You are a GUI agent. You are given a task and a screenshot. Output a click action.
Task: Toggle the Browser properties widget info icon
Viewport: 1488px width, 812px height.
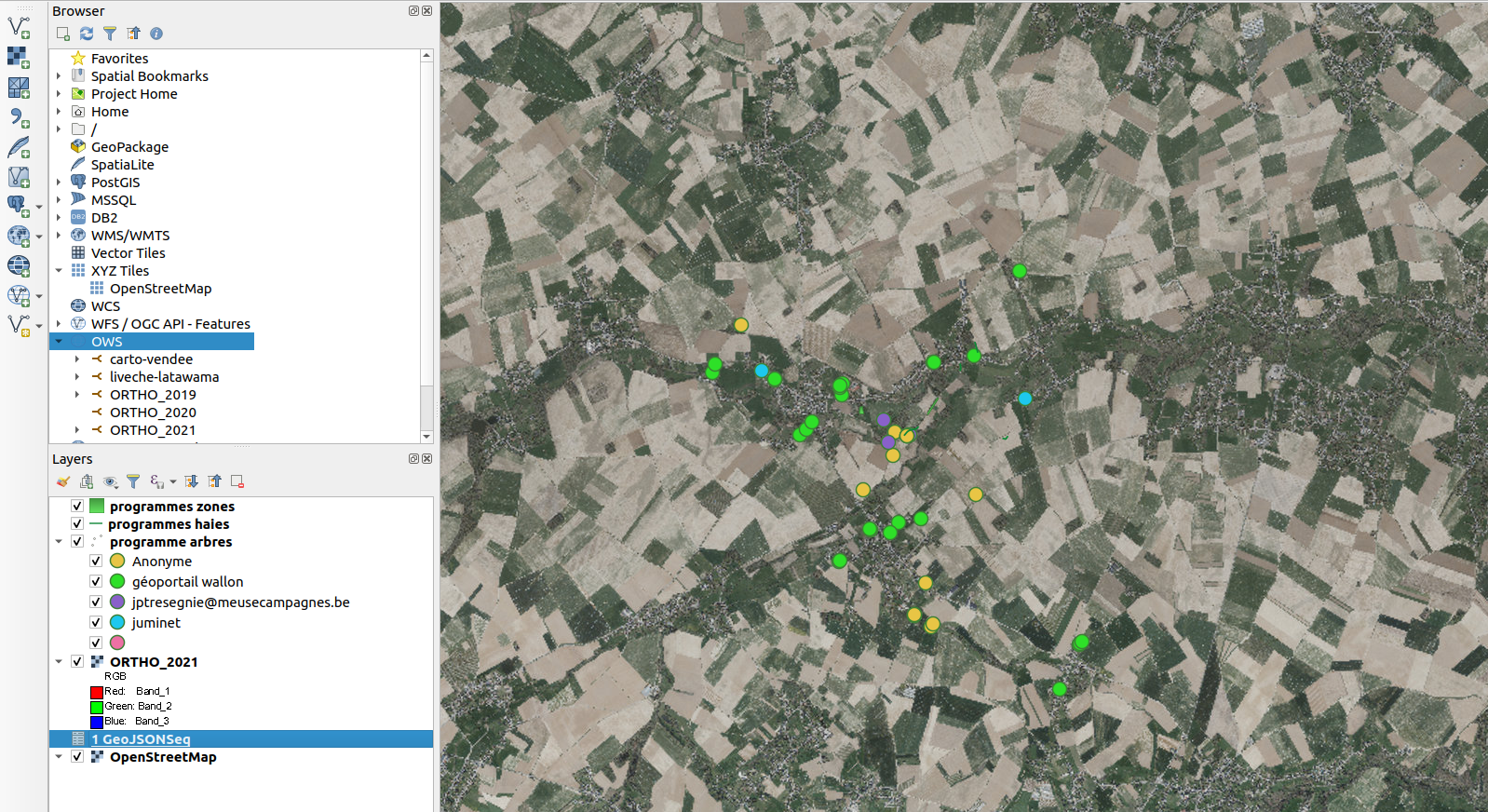tap(156, 34)
